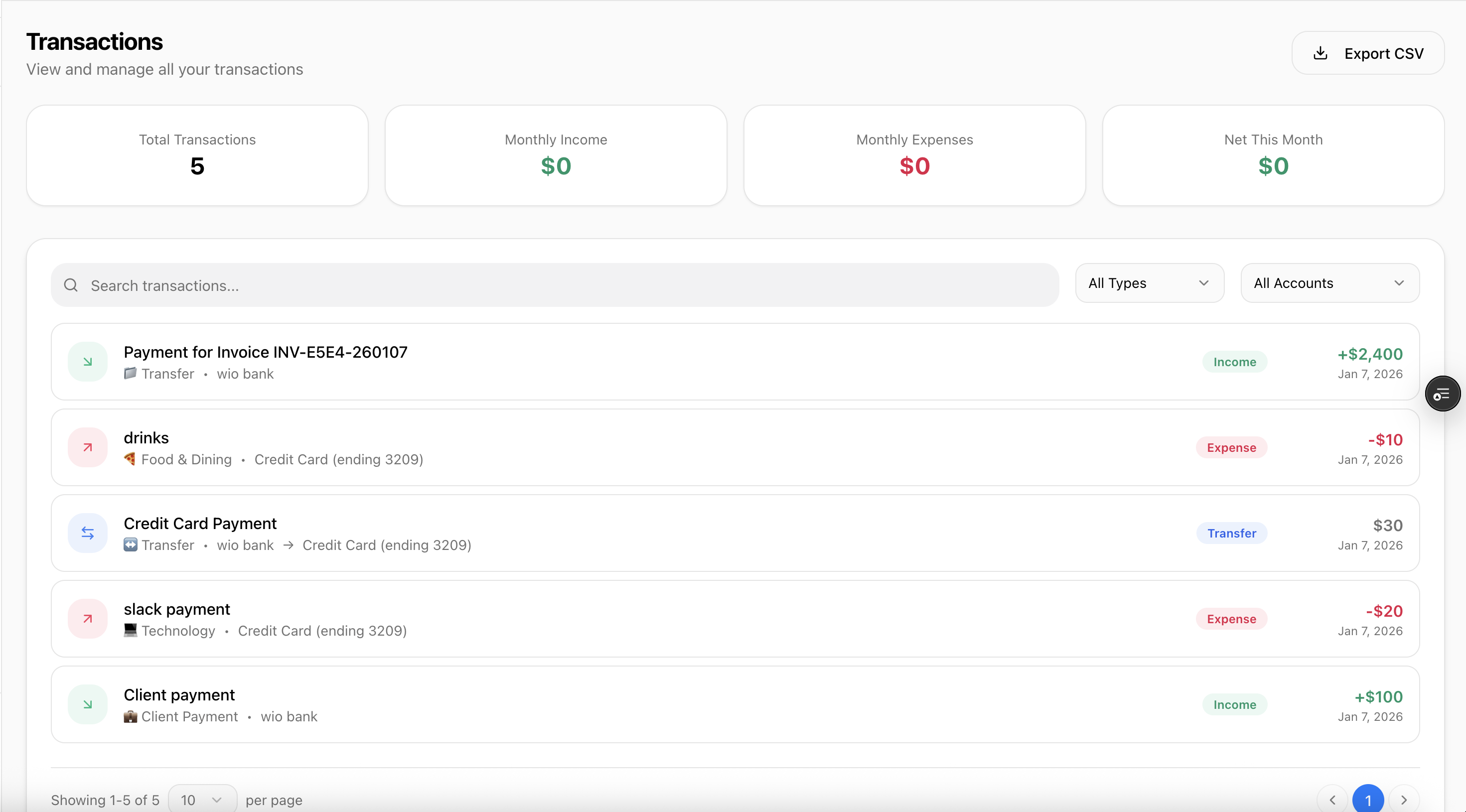Click the search magnifier icon
This screenshot has width=1466, height=812.
pyautogui.click(x=71, y=284)
